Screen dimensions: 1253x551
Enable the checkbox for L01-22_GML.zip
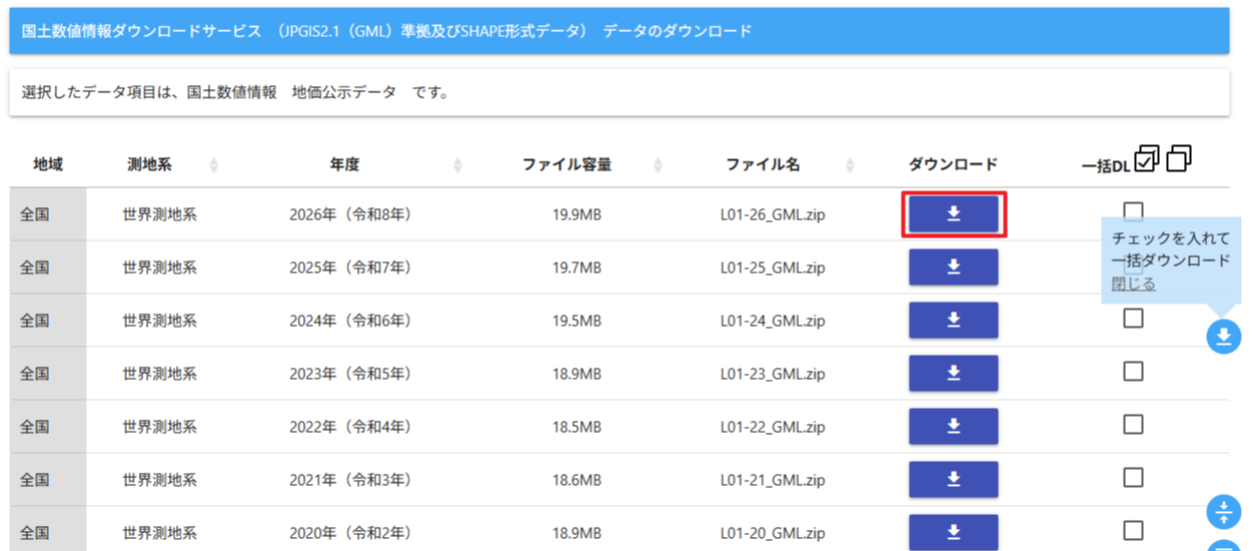pyautogui.click(x=1133, y=424)
